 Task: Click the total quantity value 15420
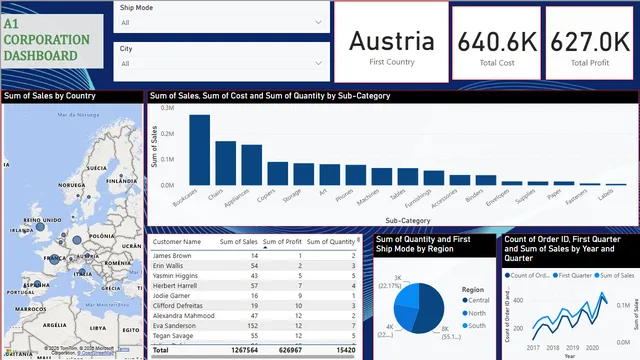click(x=346, y=350)
